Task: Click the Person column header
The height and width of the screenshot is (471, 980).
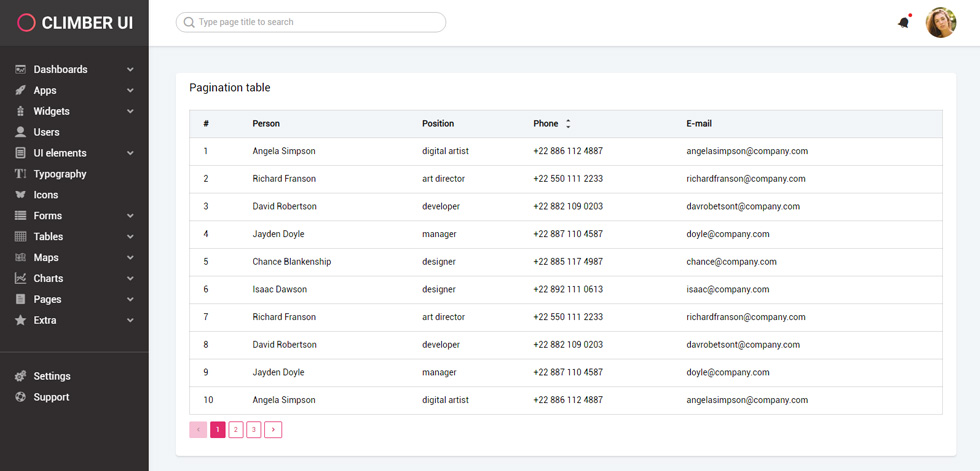Action: click(x=266, y=124)
